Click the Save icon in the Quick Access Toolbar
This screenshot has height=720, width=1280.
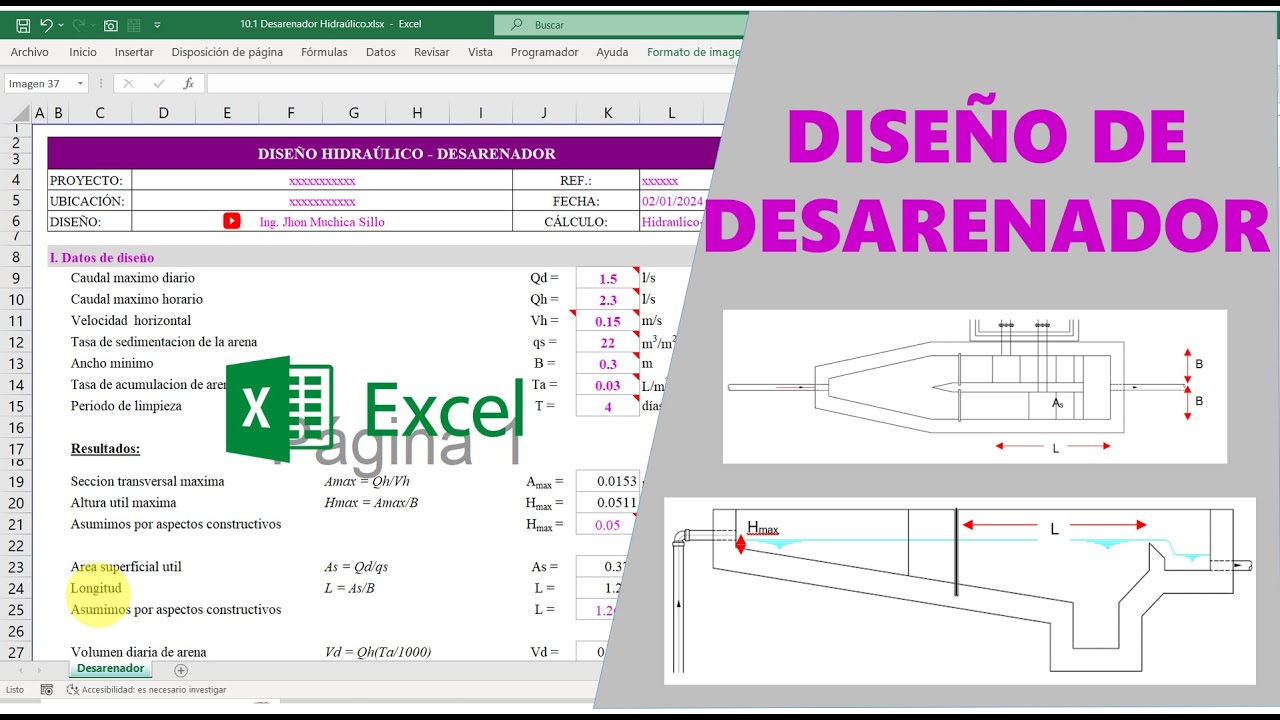[x=23, y=24]
